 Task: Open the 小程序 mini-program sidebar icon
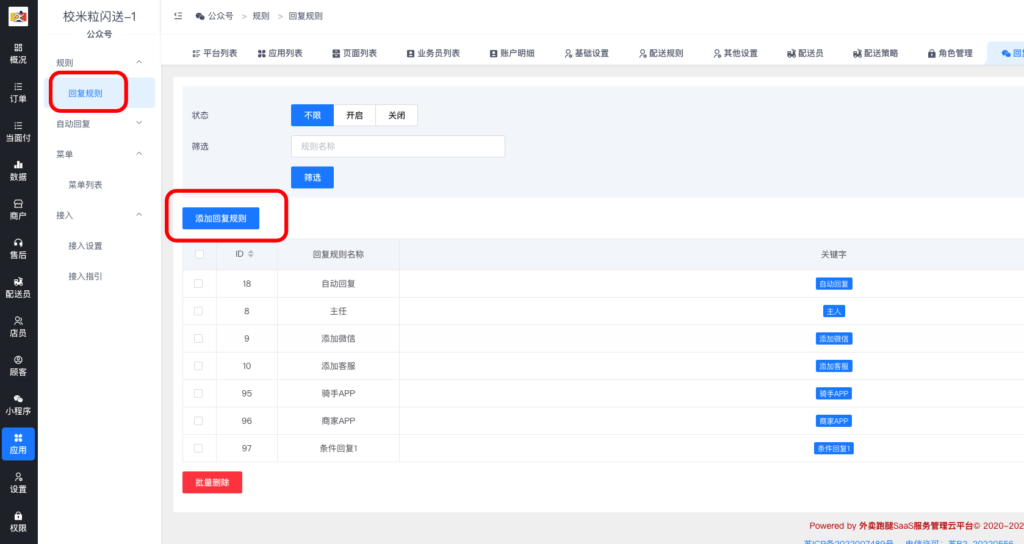coord(18,405)
